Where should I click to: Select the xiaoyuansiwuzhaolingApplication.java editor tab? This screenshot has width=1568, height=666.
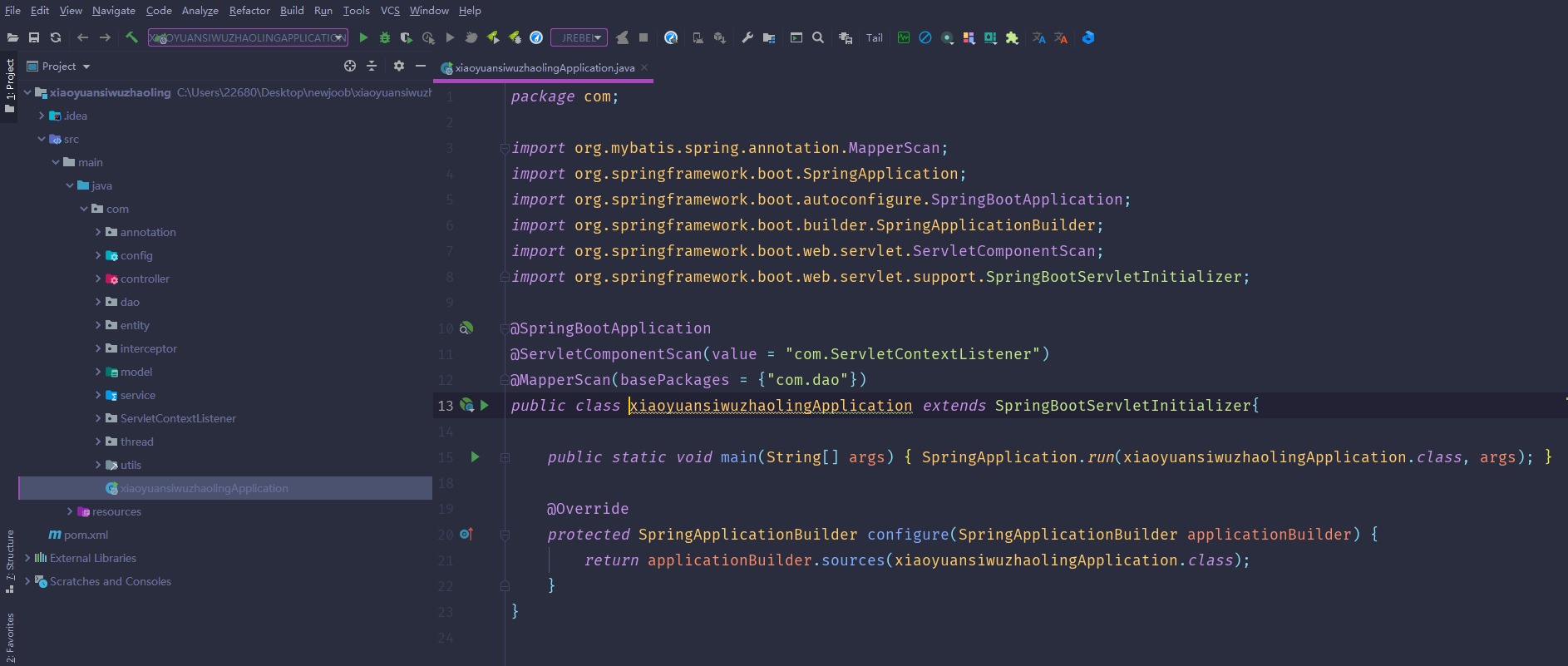click(x=545, y=68)
